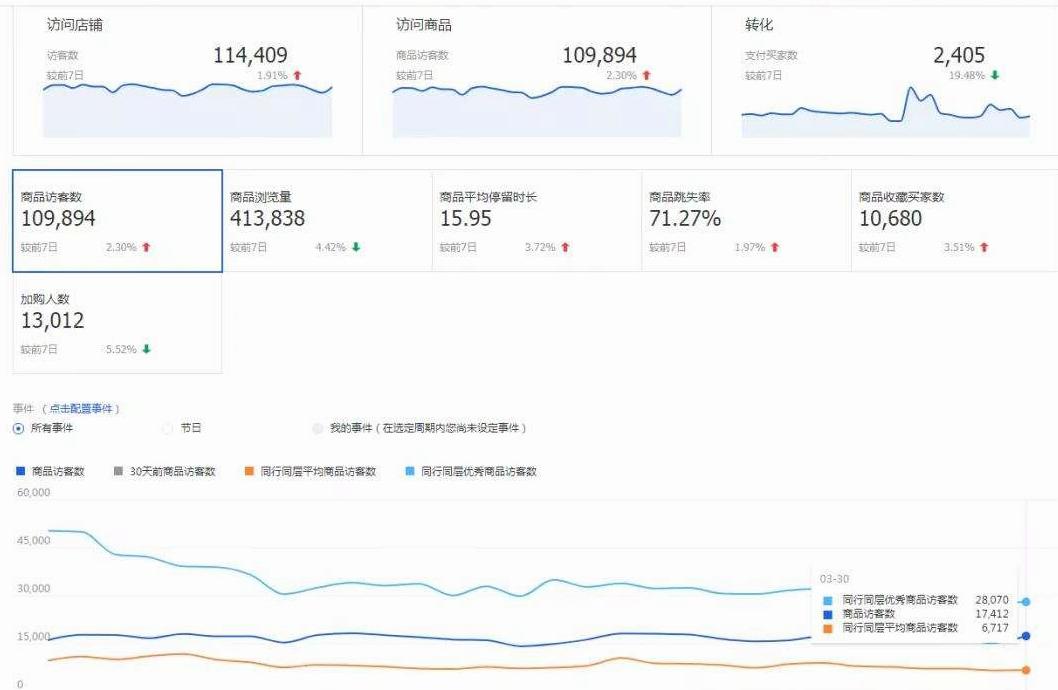This screenshot has height=690, width=1058.
Task: Select the 商品收藏买家数 metric card
Action: (955, 221)
